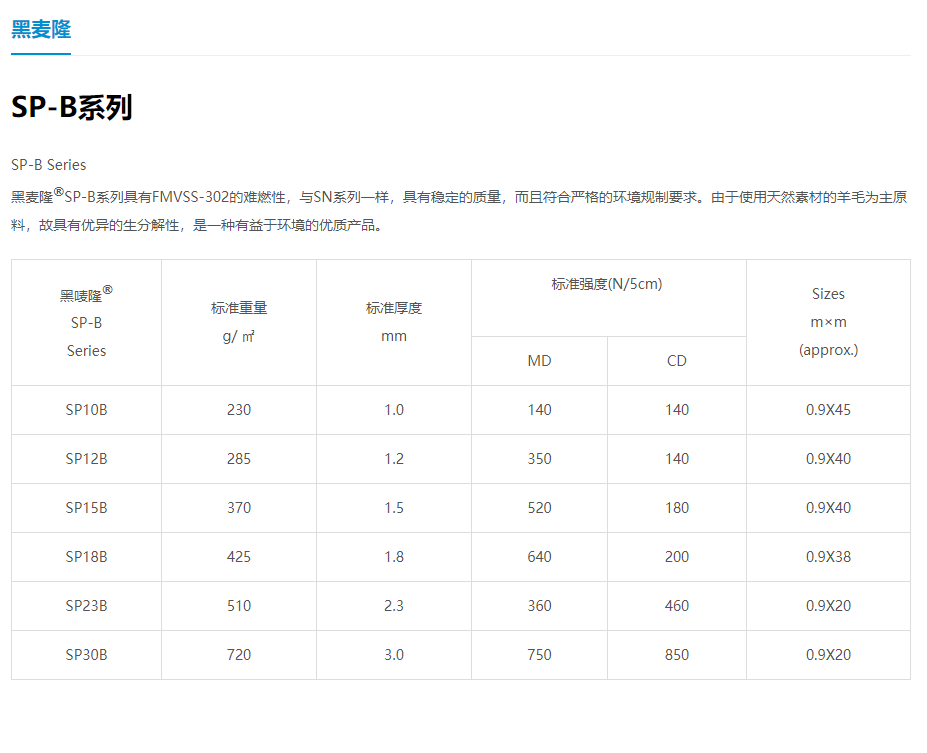Click the MD value 750
This screenshot has width=927, height=753.
coord(539,655)
